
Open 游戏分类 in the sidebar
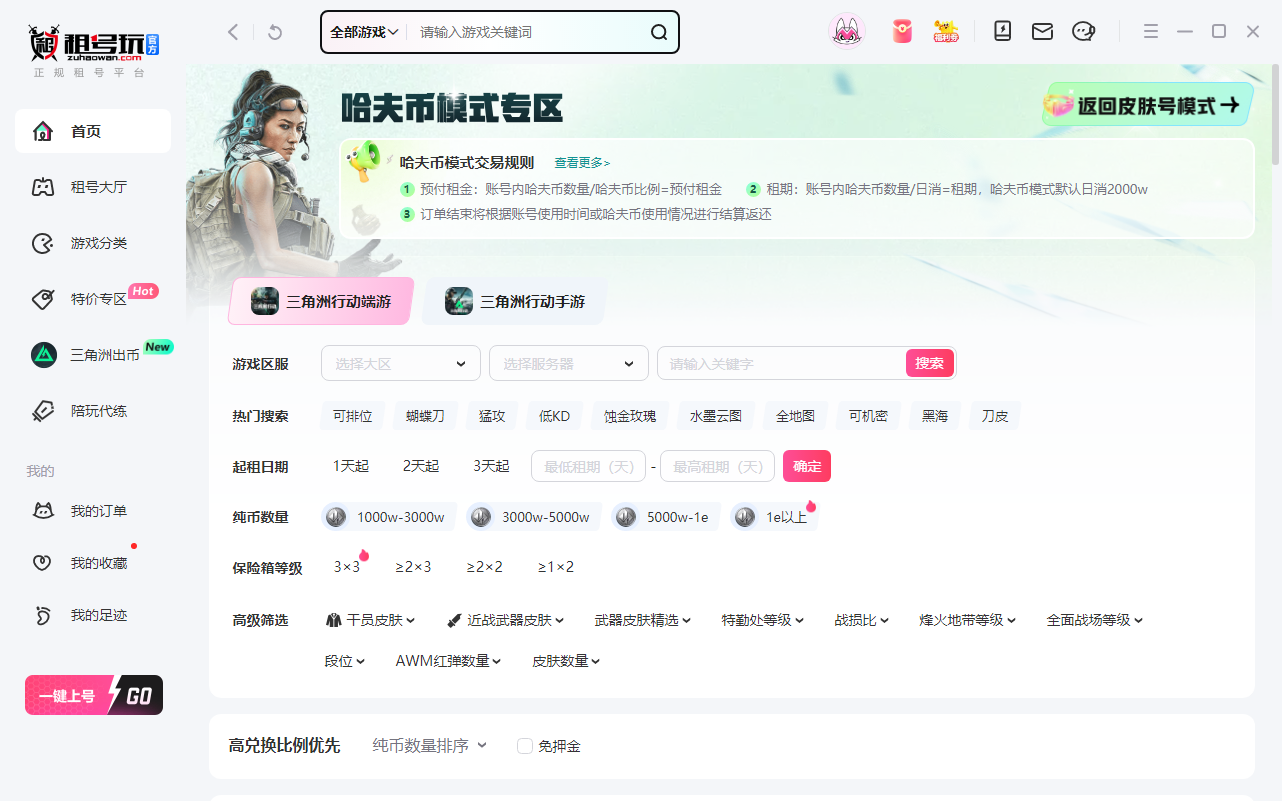[93, 243]
